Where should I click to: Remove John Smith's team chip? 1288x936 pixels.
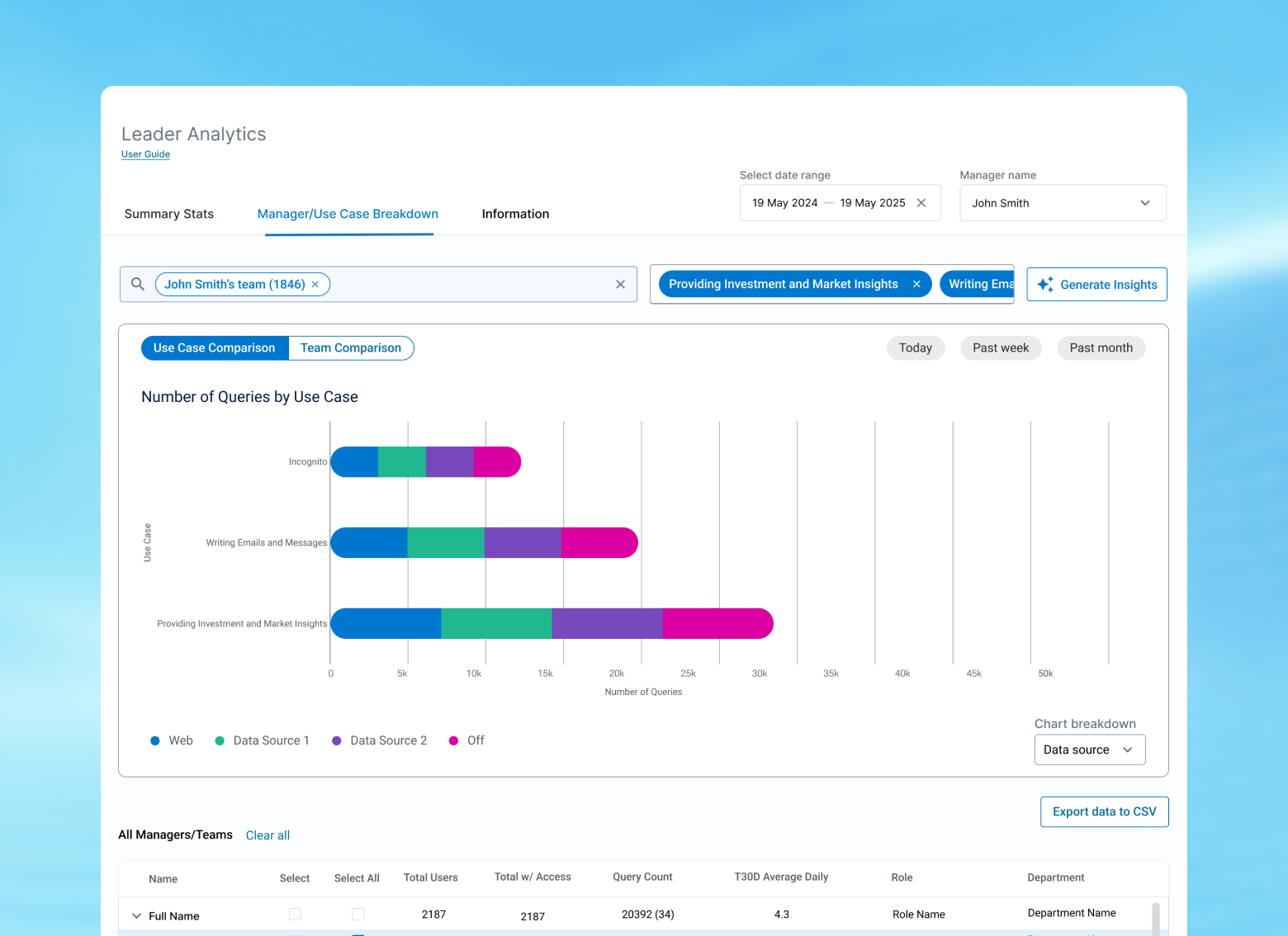click(x=315, y=284)
